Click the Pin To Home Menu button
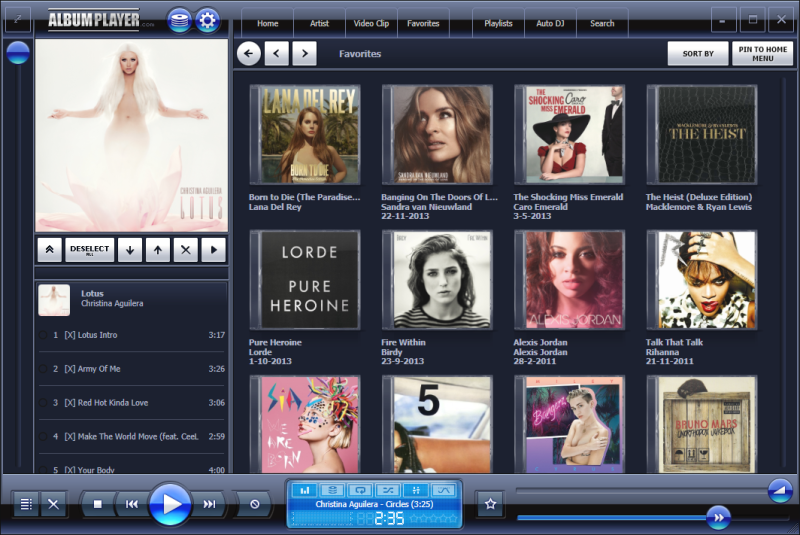800x535 pixels. 763,54
